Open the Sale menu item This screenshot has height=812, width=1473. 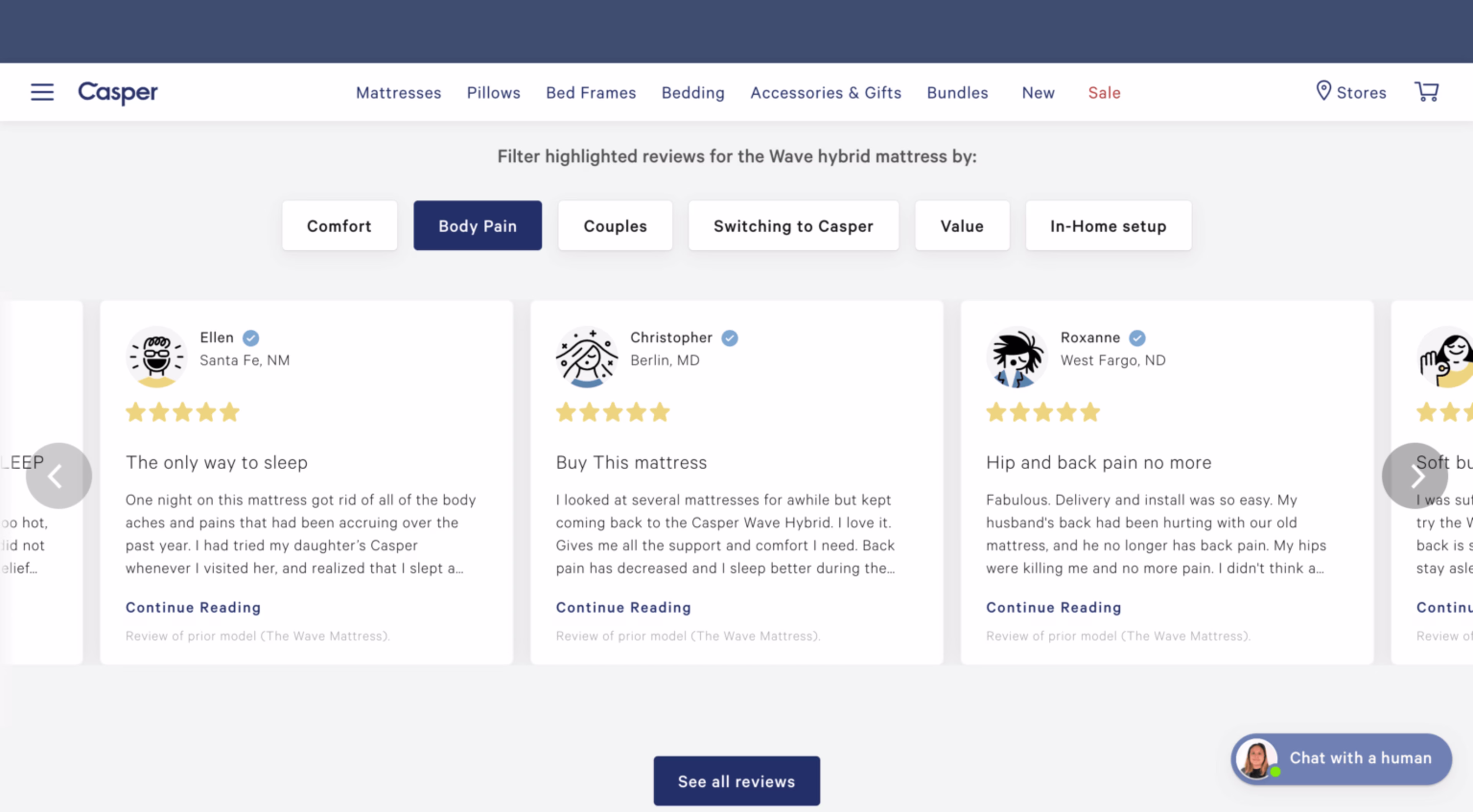pyautogui.click(x=1104, y=92)
